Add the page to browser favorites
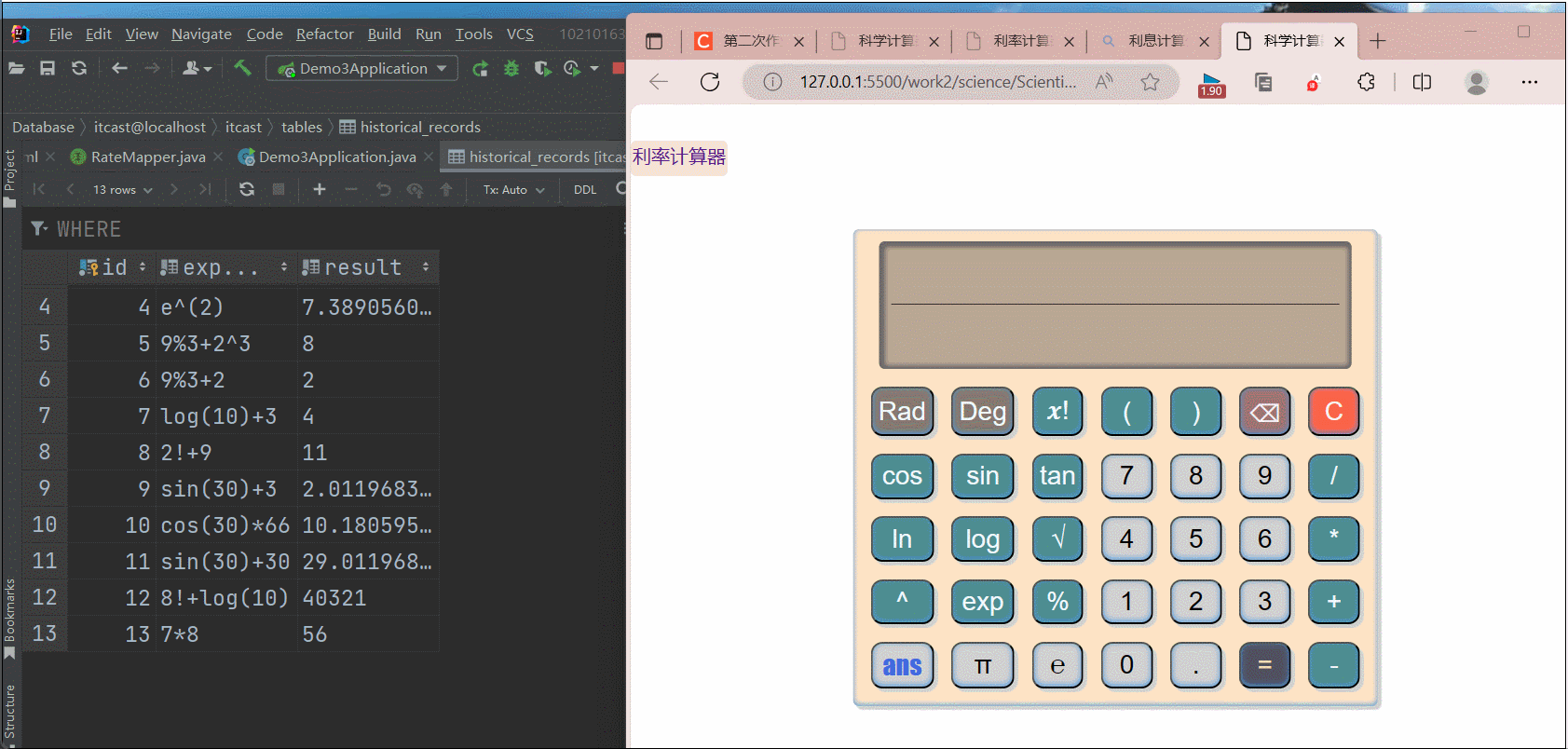 point(1151,82)
